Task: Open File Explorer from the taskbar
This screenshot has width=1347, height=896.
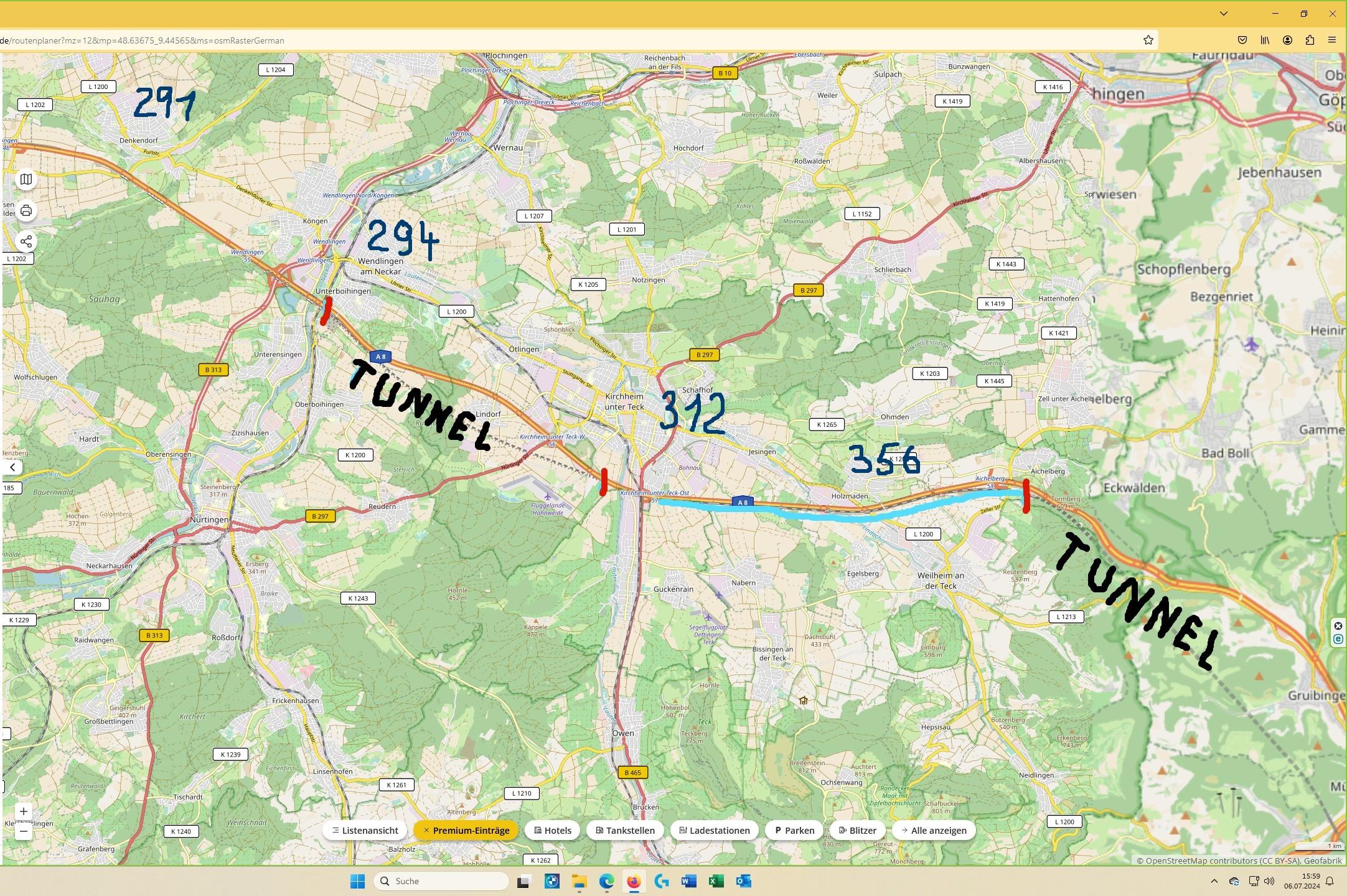Action: point(580,881)
